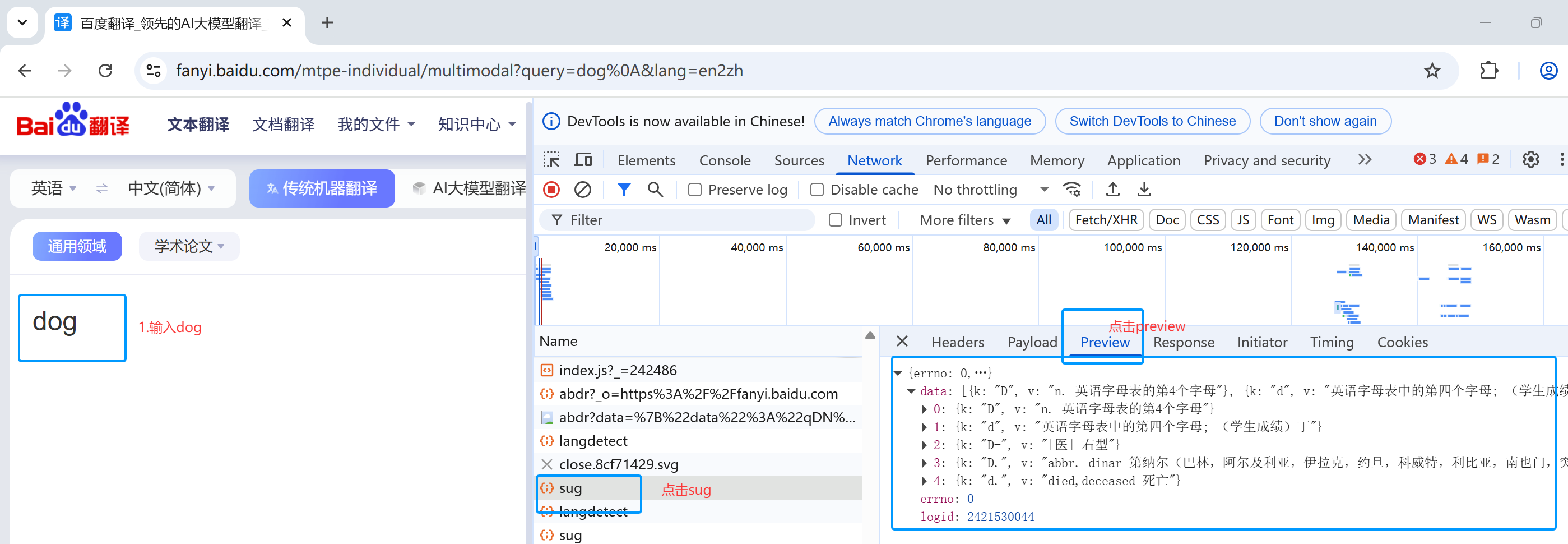Go back to previous page

(x=25, y=71)
